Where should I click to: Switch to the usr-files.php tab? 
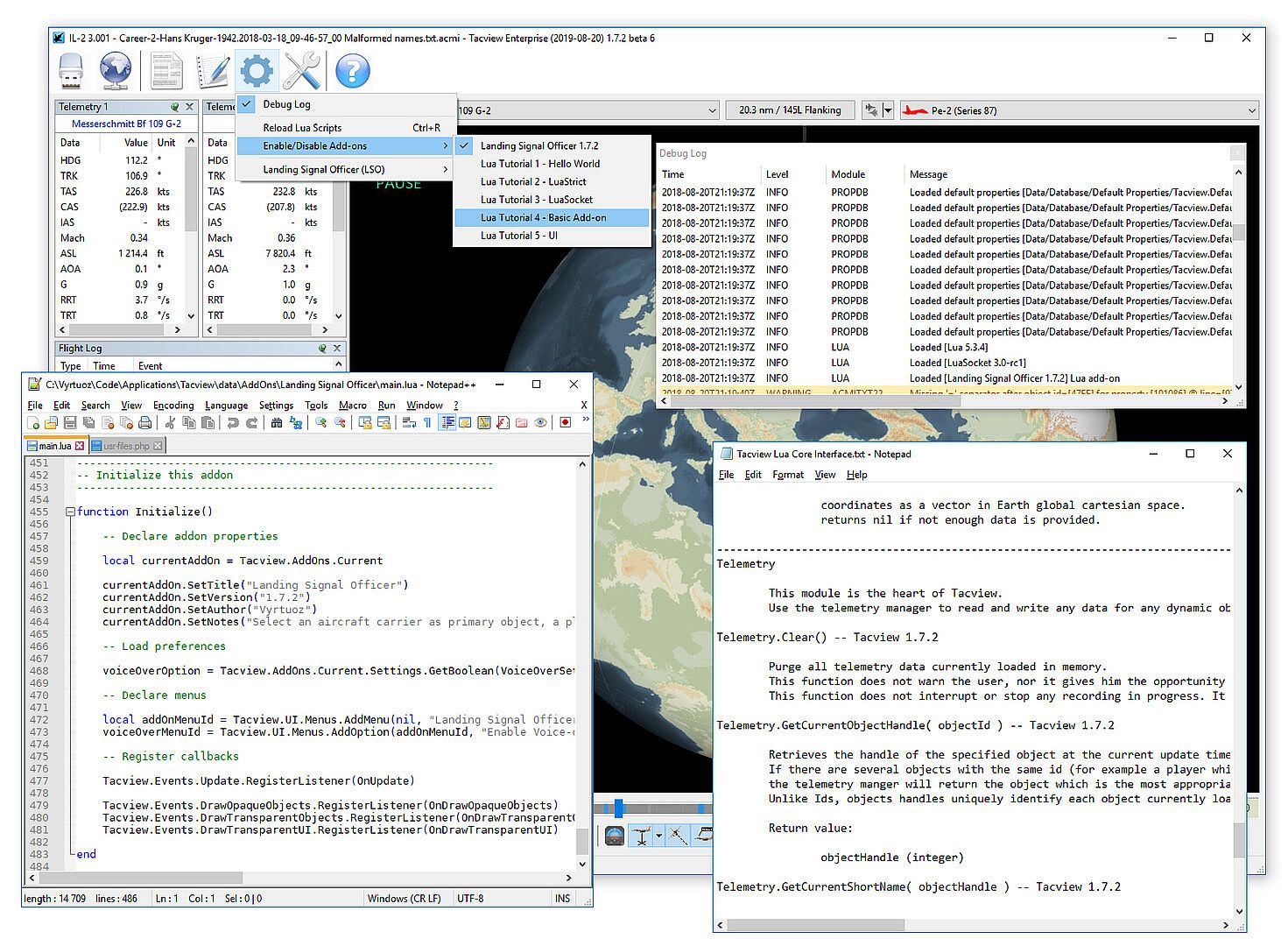pyautogui.click(x=126, y=446)
